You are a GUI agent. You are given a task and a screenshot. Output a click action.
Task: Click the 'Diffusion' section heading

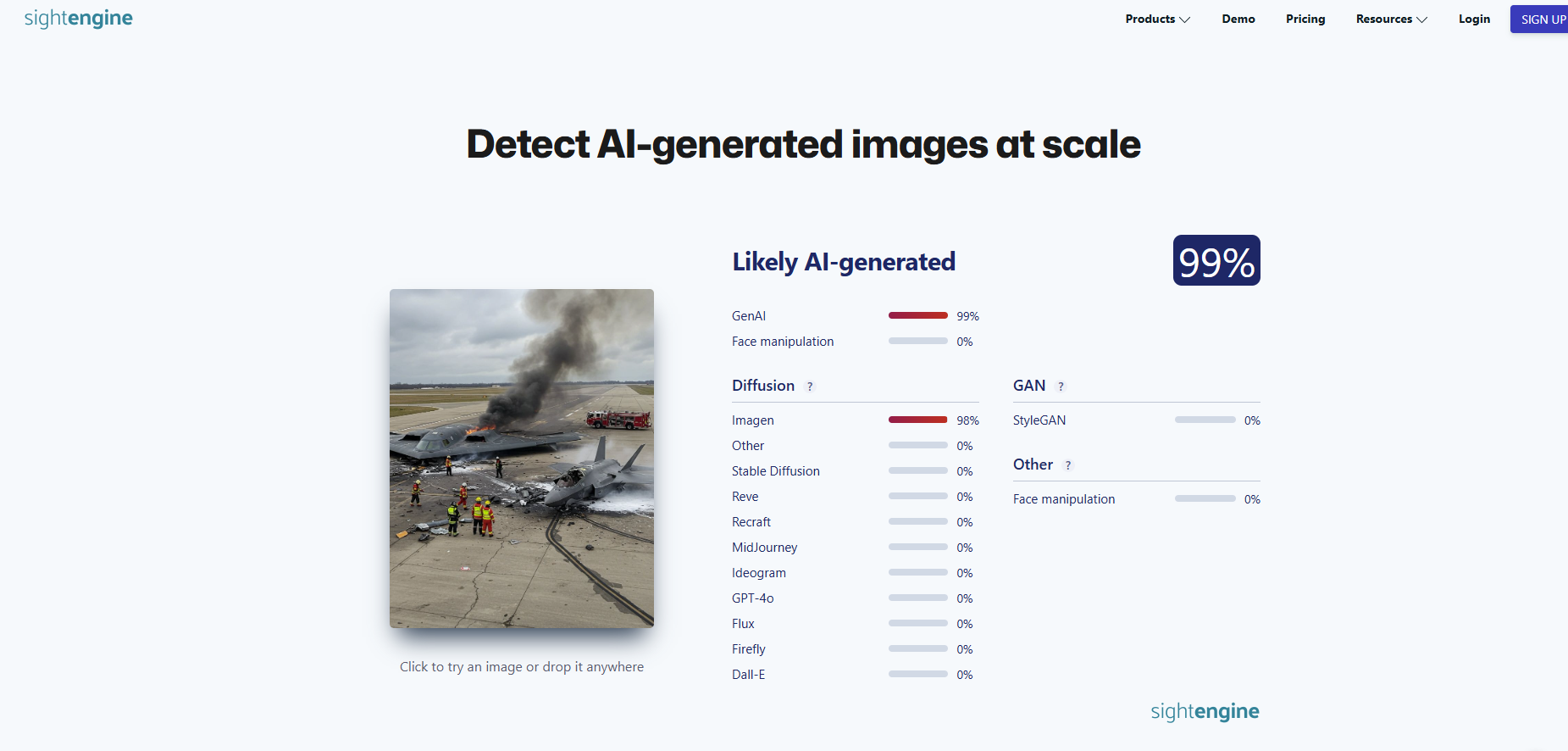[763, 386]
